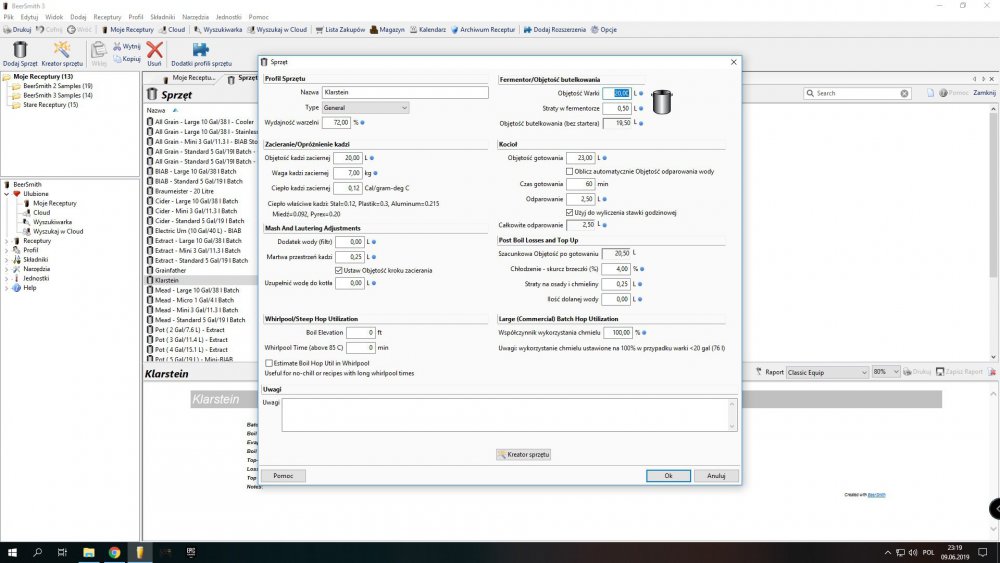This screenshot has width=1000, height=563.
Task: Toggle Estimate Boil Hop Util in Whirlpool
Action: click(269, 363)
